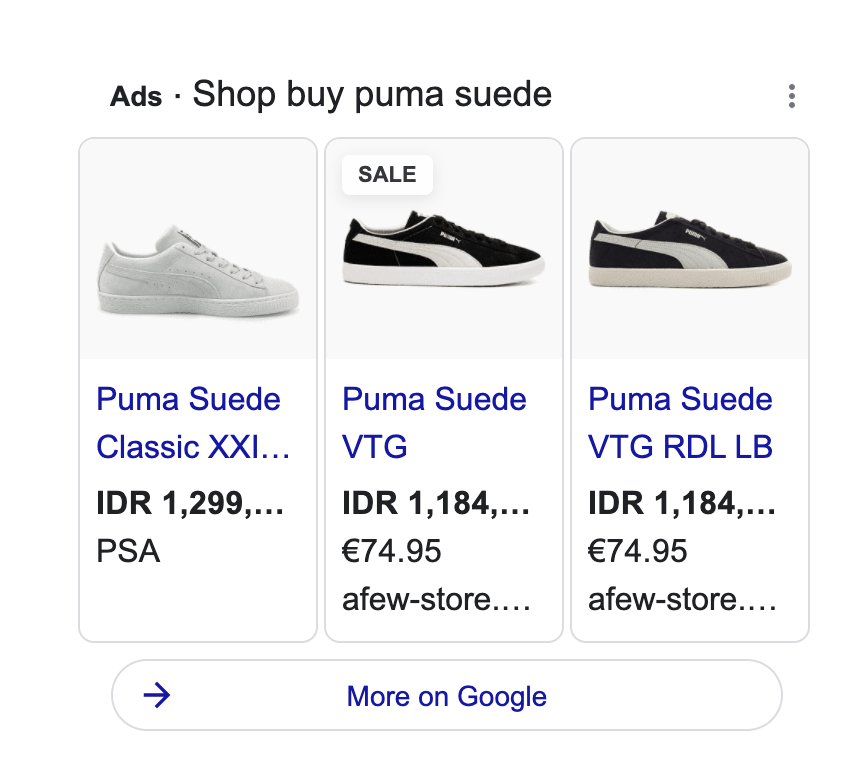Click the arrow icon beside More on Google
This screenshot has height=772, width=856.
tap(157, 696)
